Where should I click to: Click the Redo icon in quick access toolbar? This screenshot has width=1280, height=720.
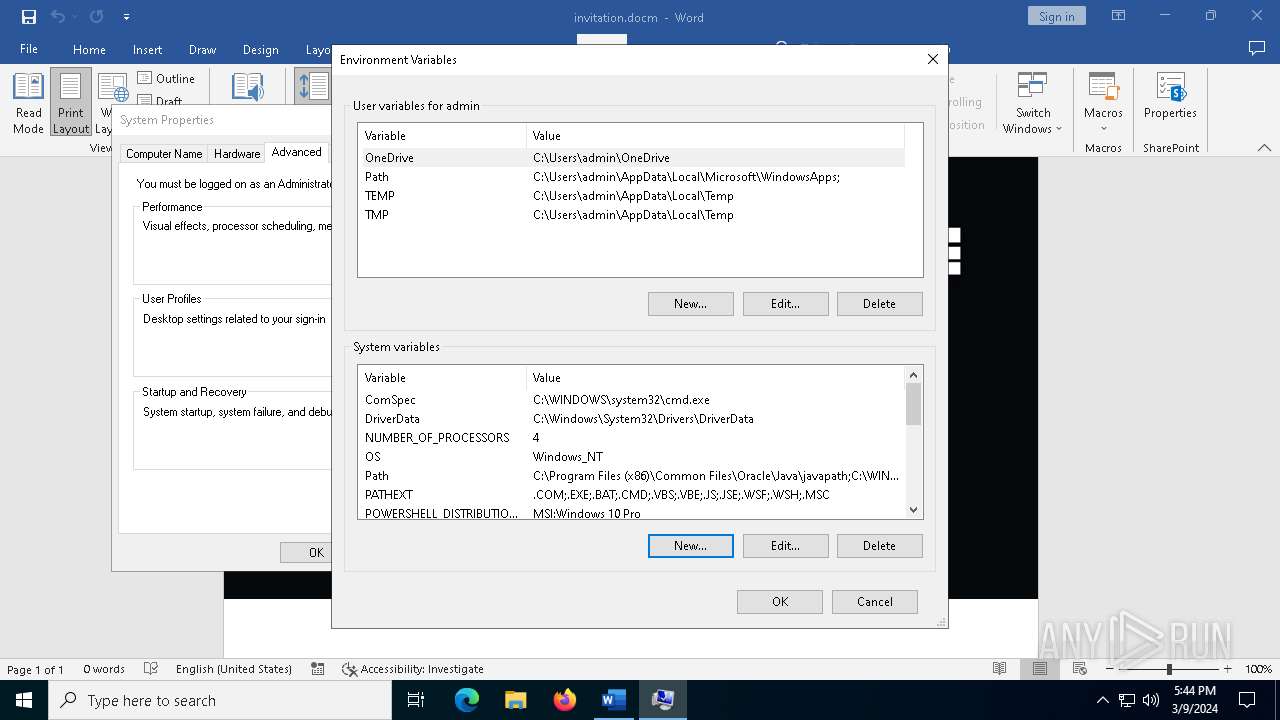96,17
